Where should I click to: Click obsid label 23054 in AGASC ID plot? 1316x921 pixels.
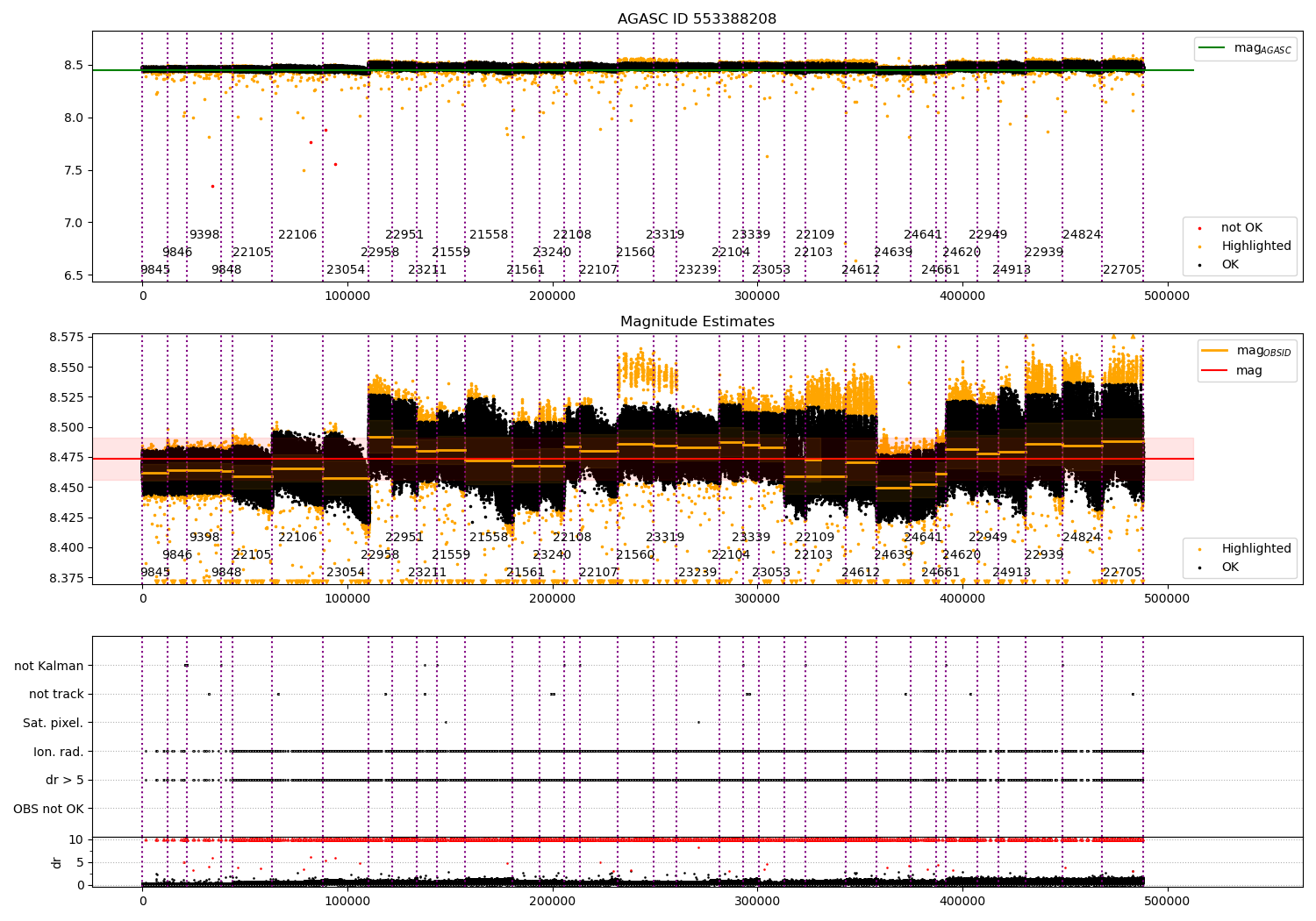click(x=346, y=269)
